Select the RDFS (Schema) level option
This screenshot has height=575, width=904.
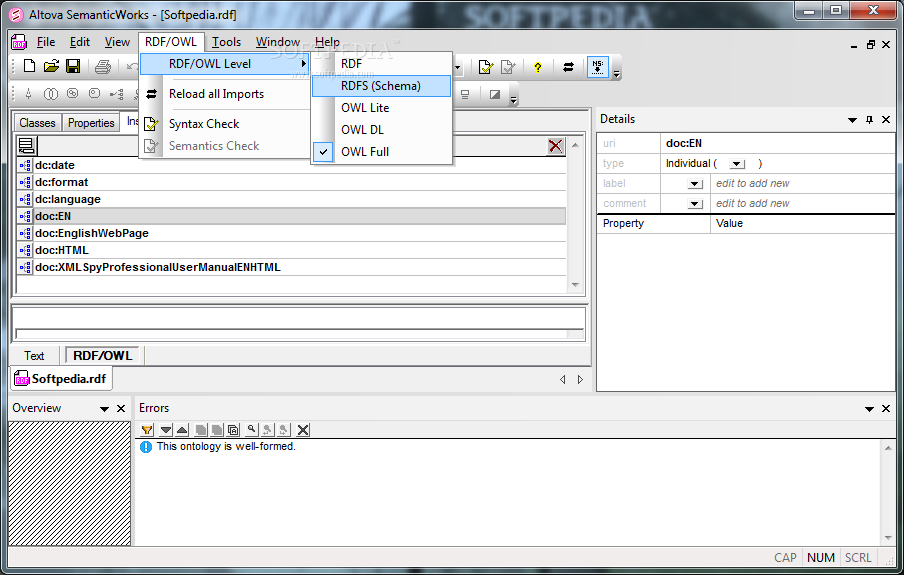coord(382,86)
